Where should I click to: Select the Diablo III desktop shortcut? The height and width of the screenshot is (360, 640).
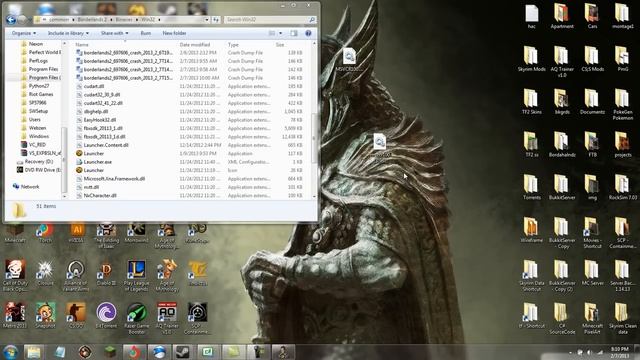[x=106, y=273]
